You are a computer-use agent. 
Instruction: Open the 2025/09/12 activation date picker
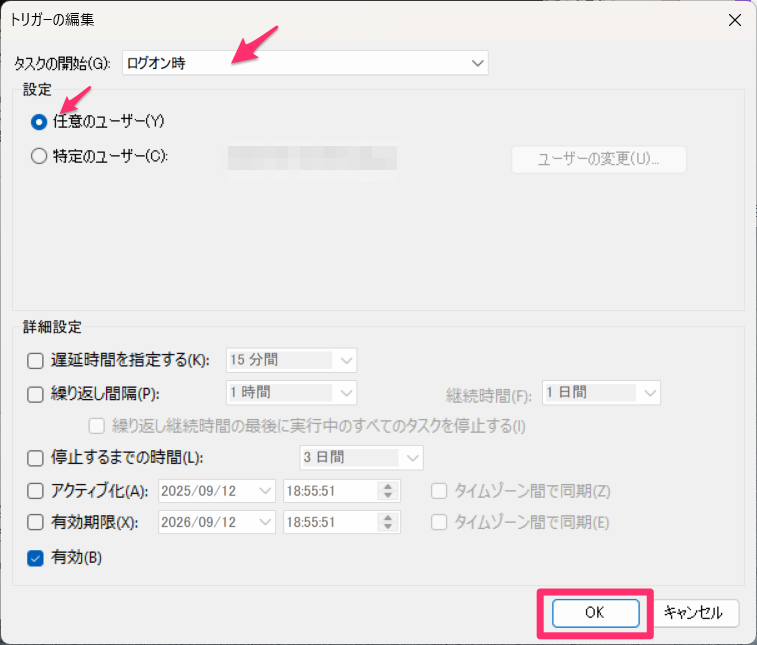265,490
